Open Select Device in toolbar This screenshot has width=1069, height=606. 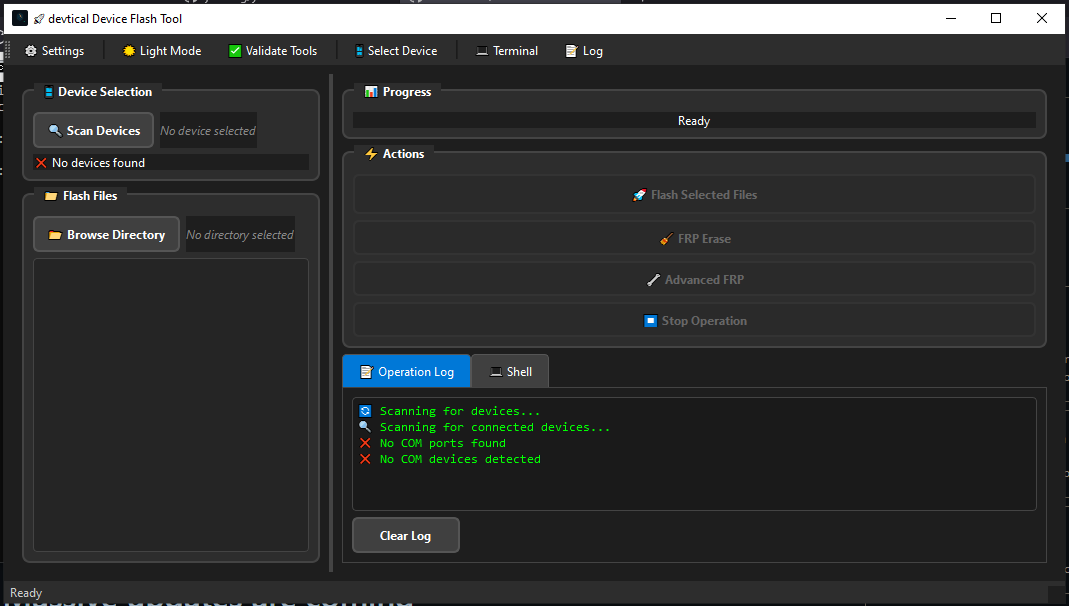[396, 50]
